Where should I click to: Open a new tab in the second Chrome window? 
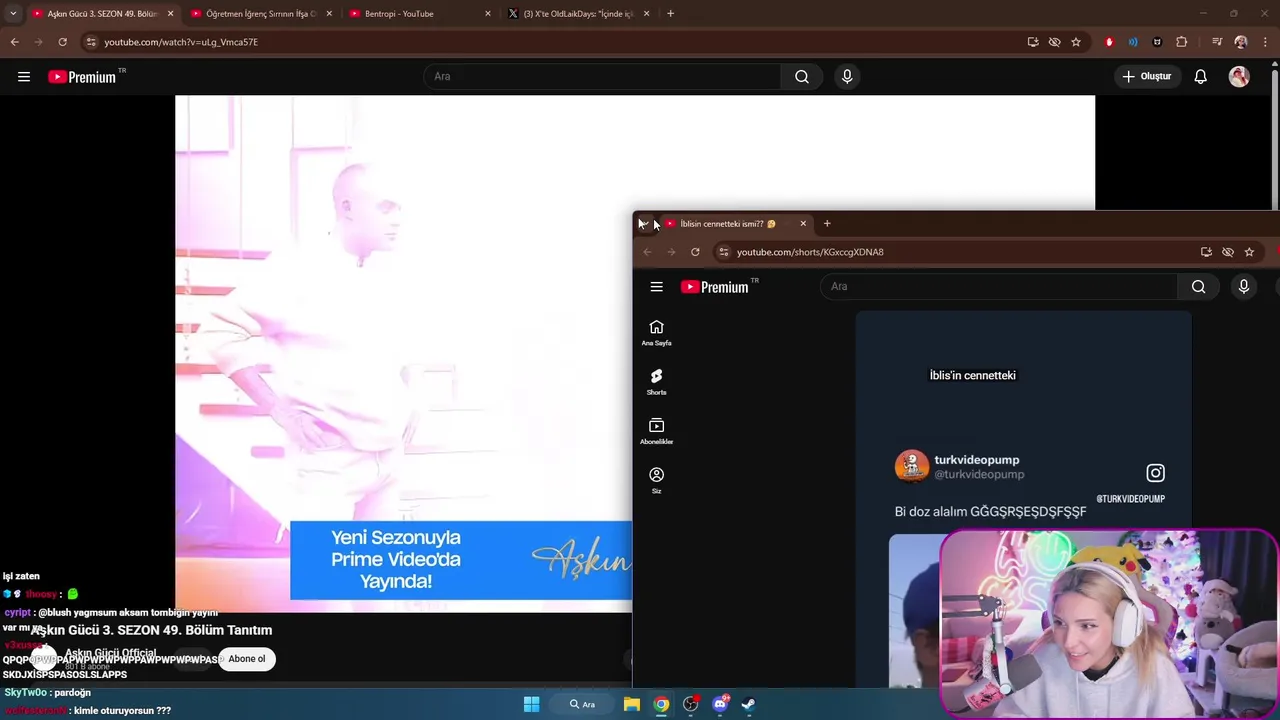(827, 224)
